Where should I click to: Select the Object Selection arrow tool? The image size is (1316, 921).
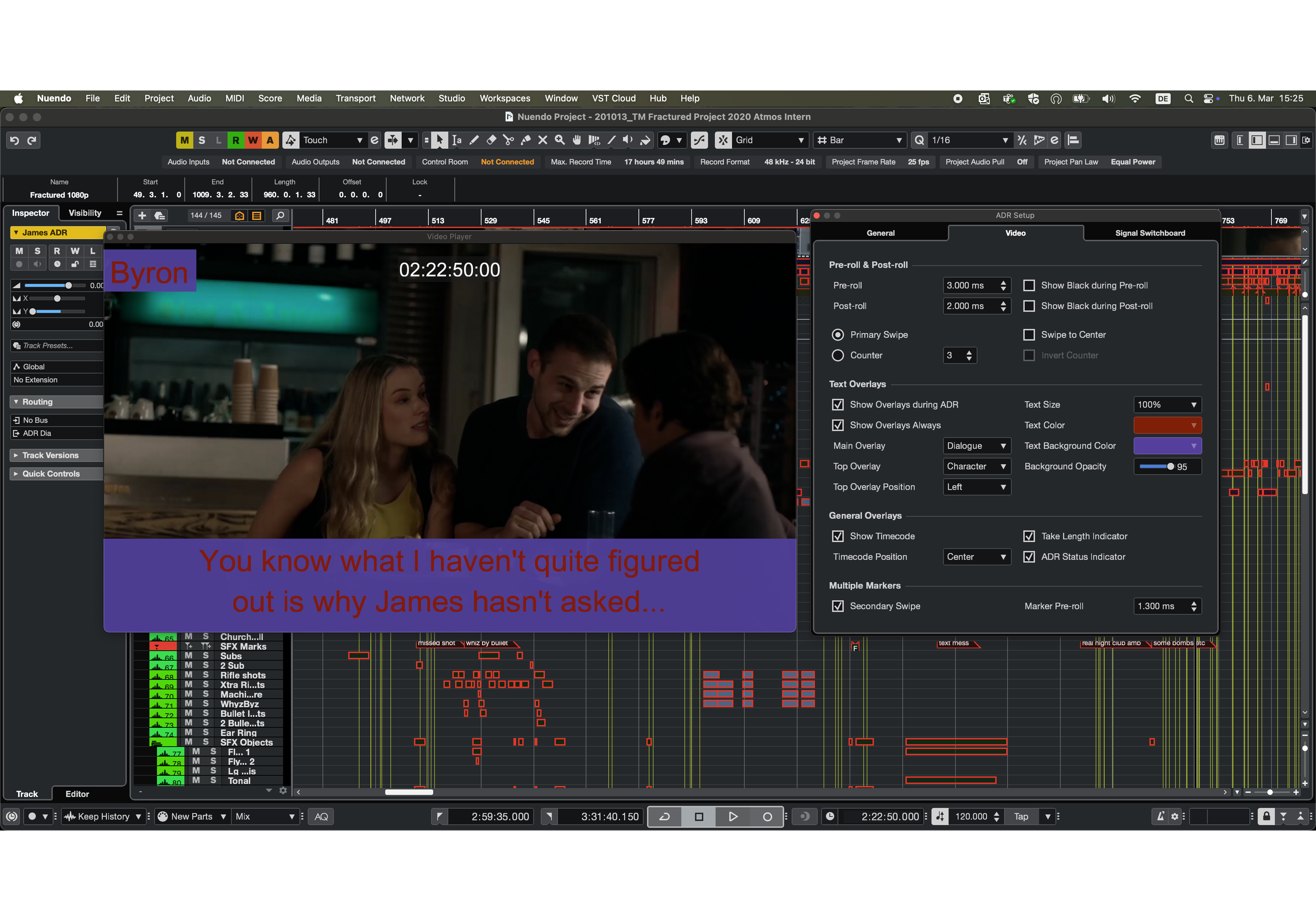440,140
